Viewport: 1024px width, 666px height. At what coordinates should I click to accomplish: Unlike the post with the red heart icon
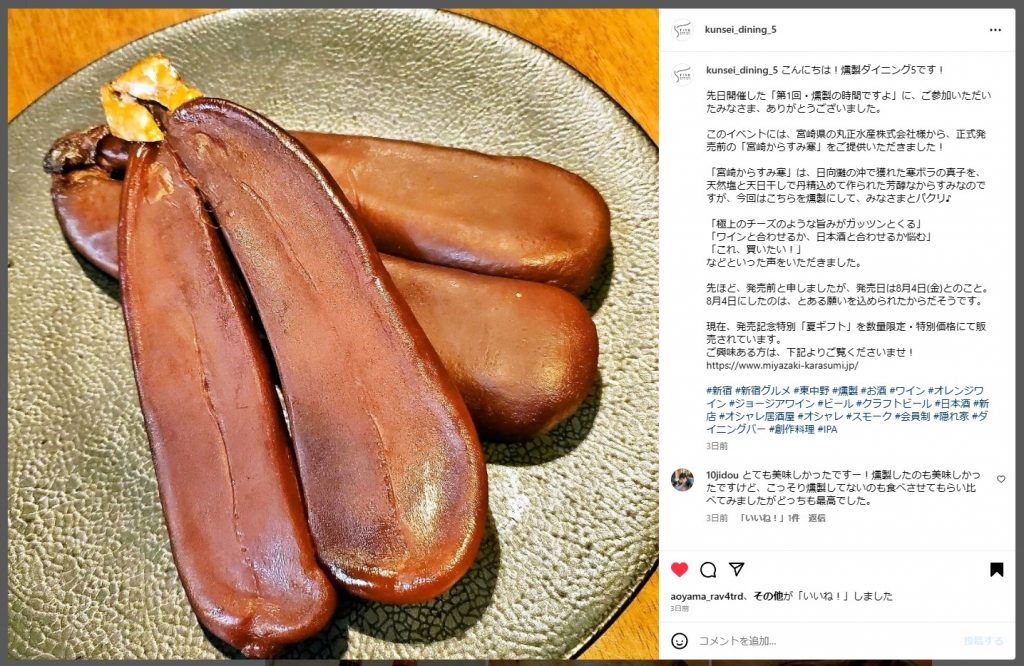pos(679,569)
